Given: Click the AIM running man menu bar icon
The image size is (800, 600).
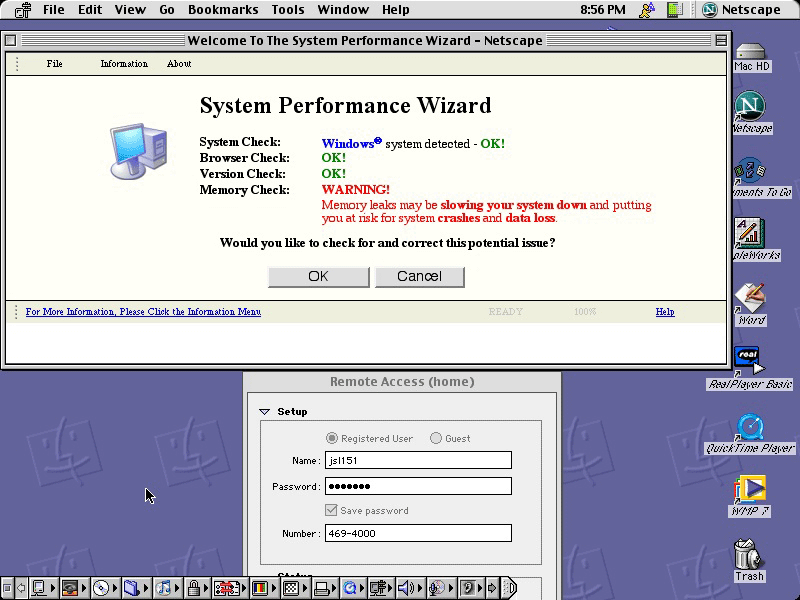Looking at the screenshot, I should pyautogui.click(x=646, y=10).
